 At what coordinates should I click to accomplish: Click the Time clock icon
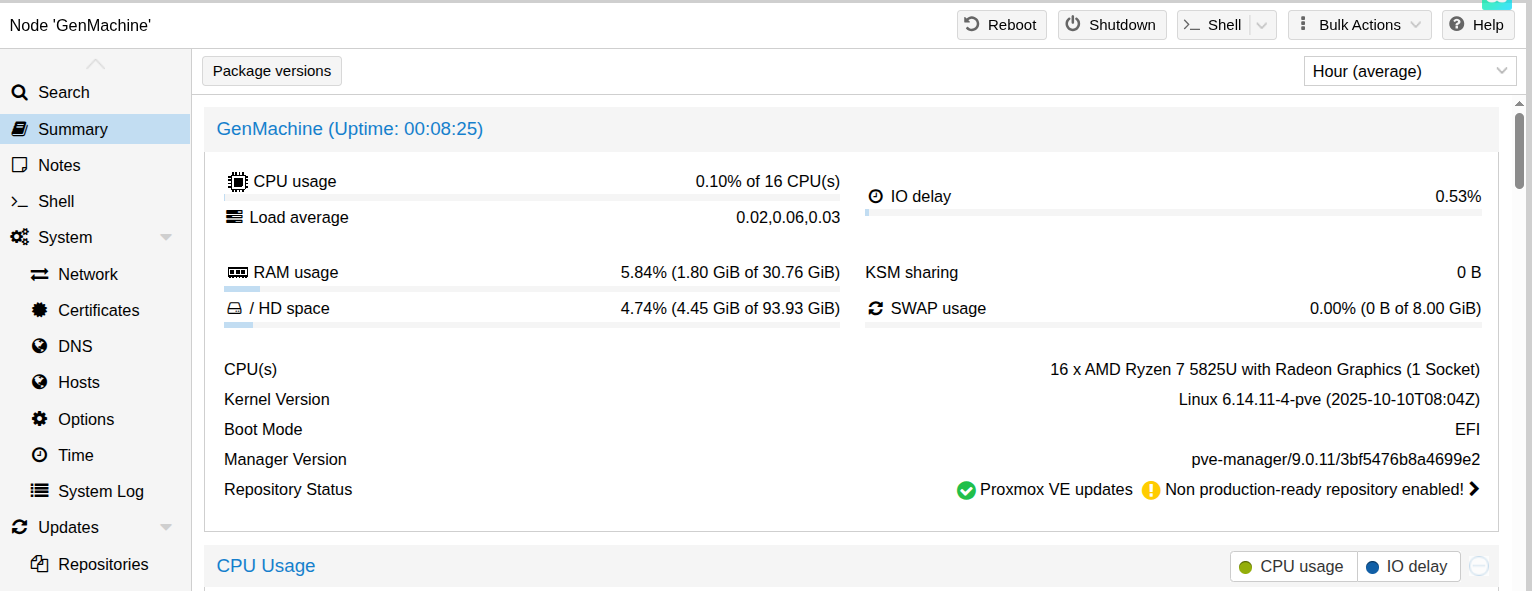40,455
